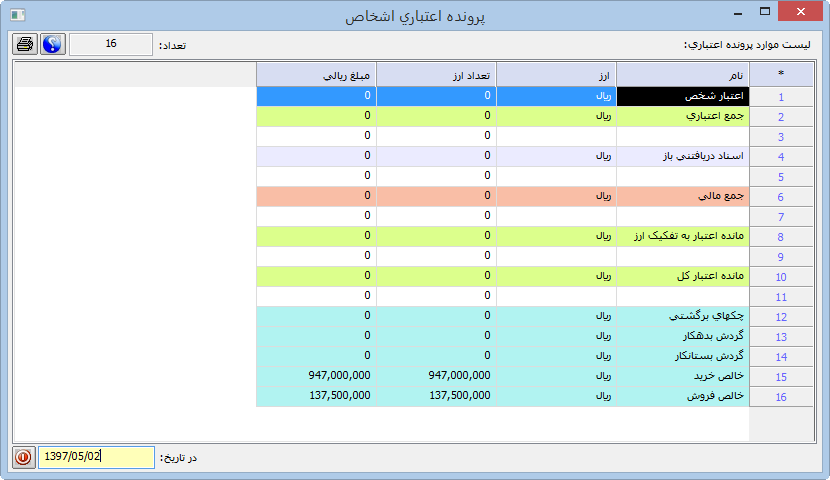Click the count field showing 16
The height and width of the screenshot is (480, 830).
(111, 44)
